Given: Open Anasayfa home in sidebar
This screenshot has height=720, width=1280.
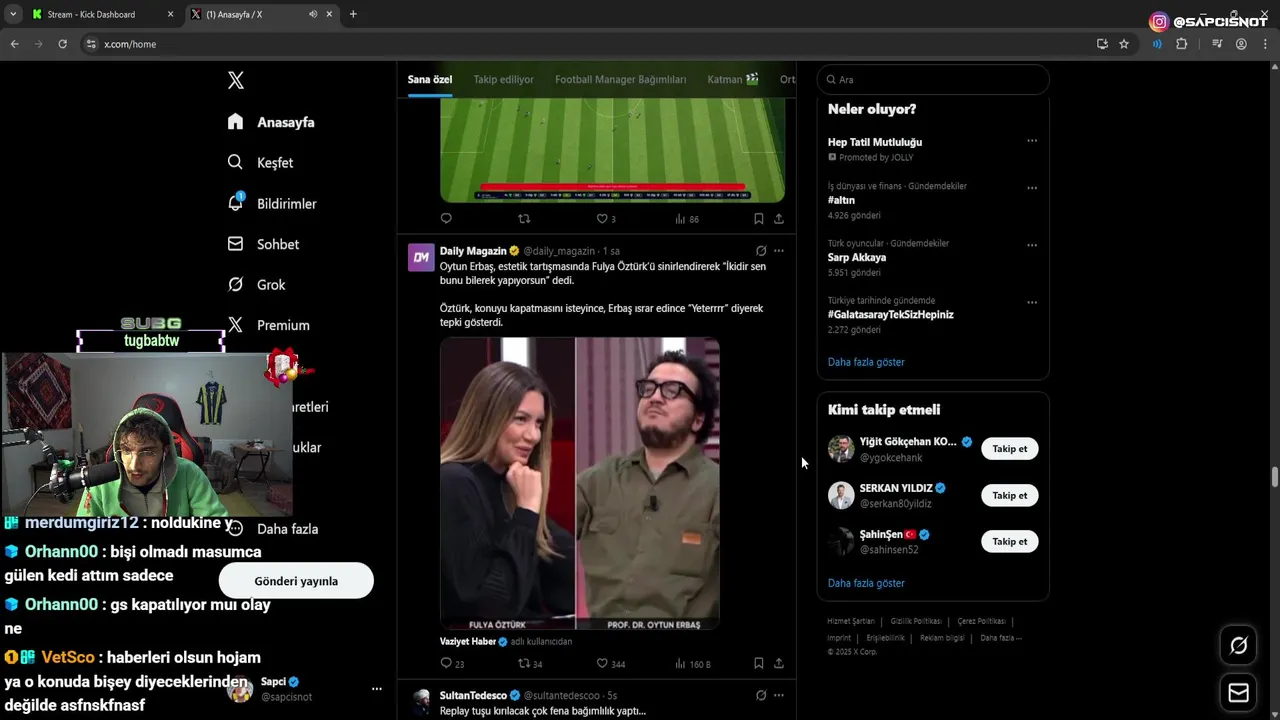Looking at the screenshot, I should click(271, 122).
